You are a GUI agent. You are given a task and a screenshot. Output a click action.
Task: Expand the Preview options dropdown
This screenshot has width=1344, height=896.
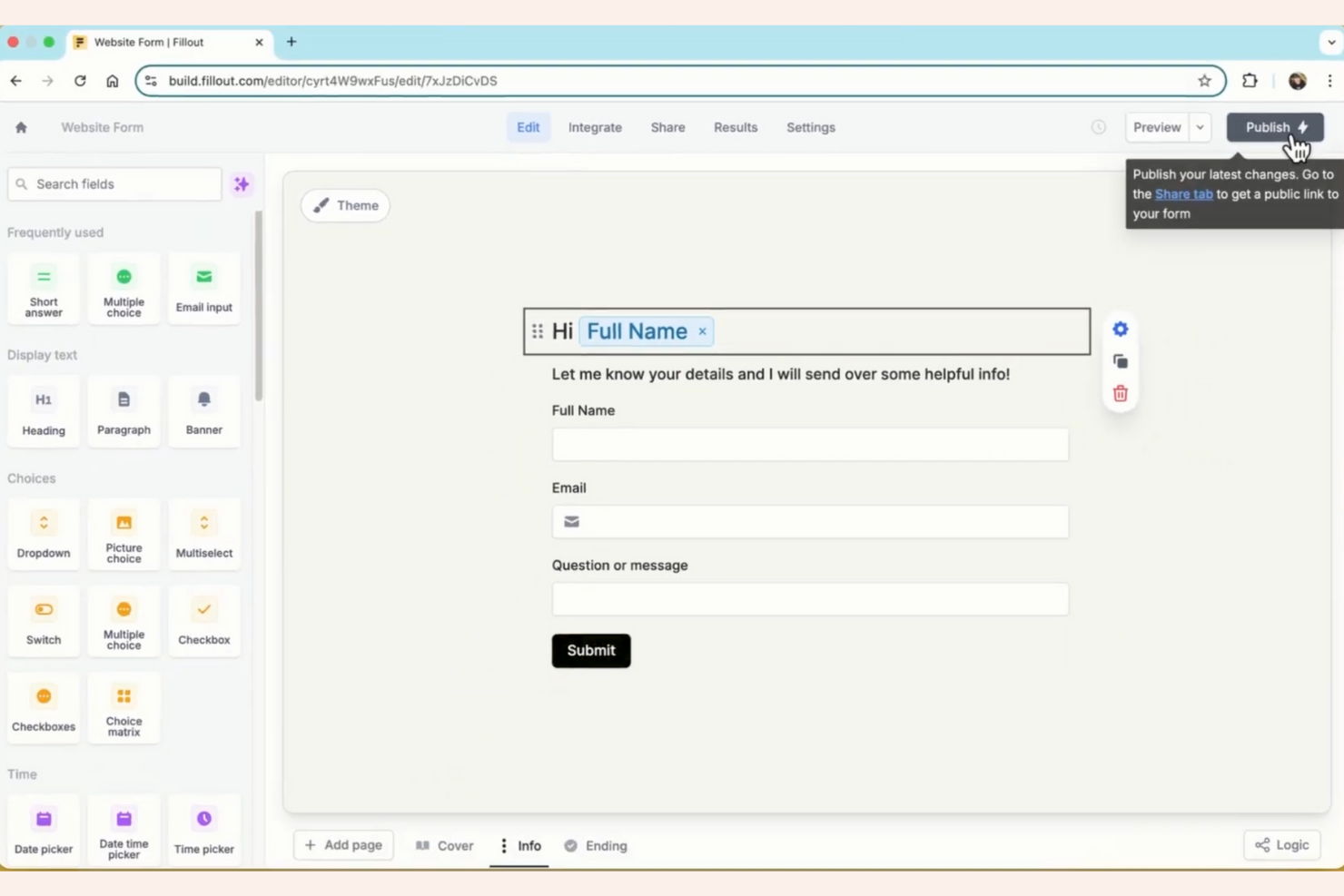[x=1199, y=127]
